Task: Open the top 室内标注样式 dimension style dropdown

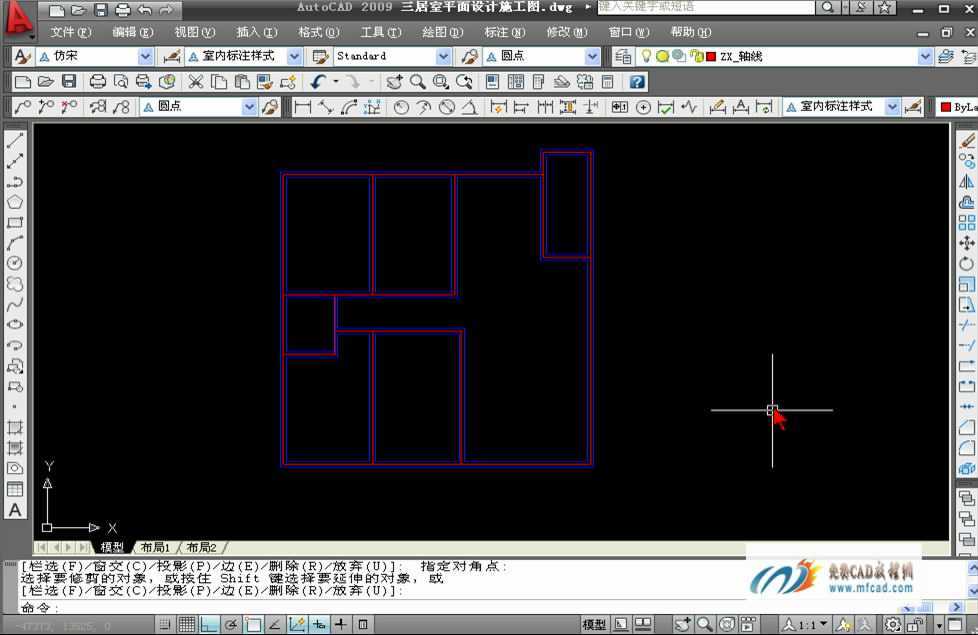Action: tap(294, 56)
